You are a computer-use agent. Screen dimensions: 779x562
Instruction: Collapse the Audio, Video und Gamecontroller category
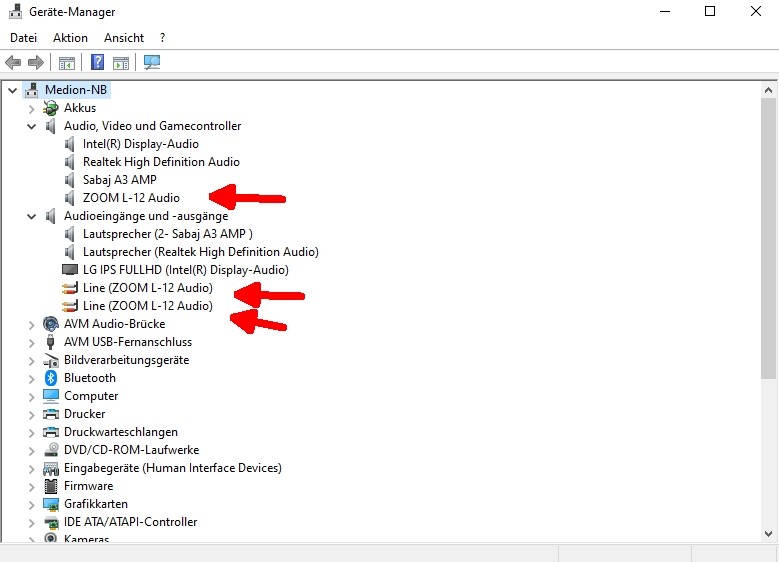(x=31, y=126)
